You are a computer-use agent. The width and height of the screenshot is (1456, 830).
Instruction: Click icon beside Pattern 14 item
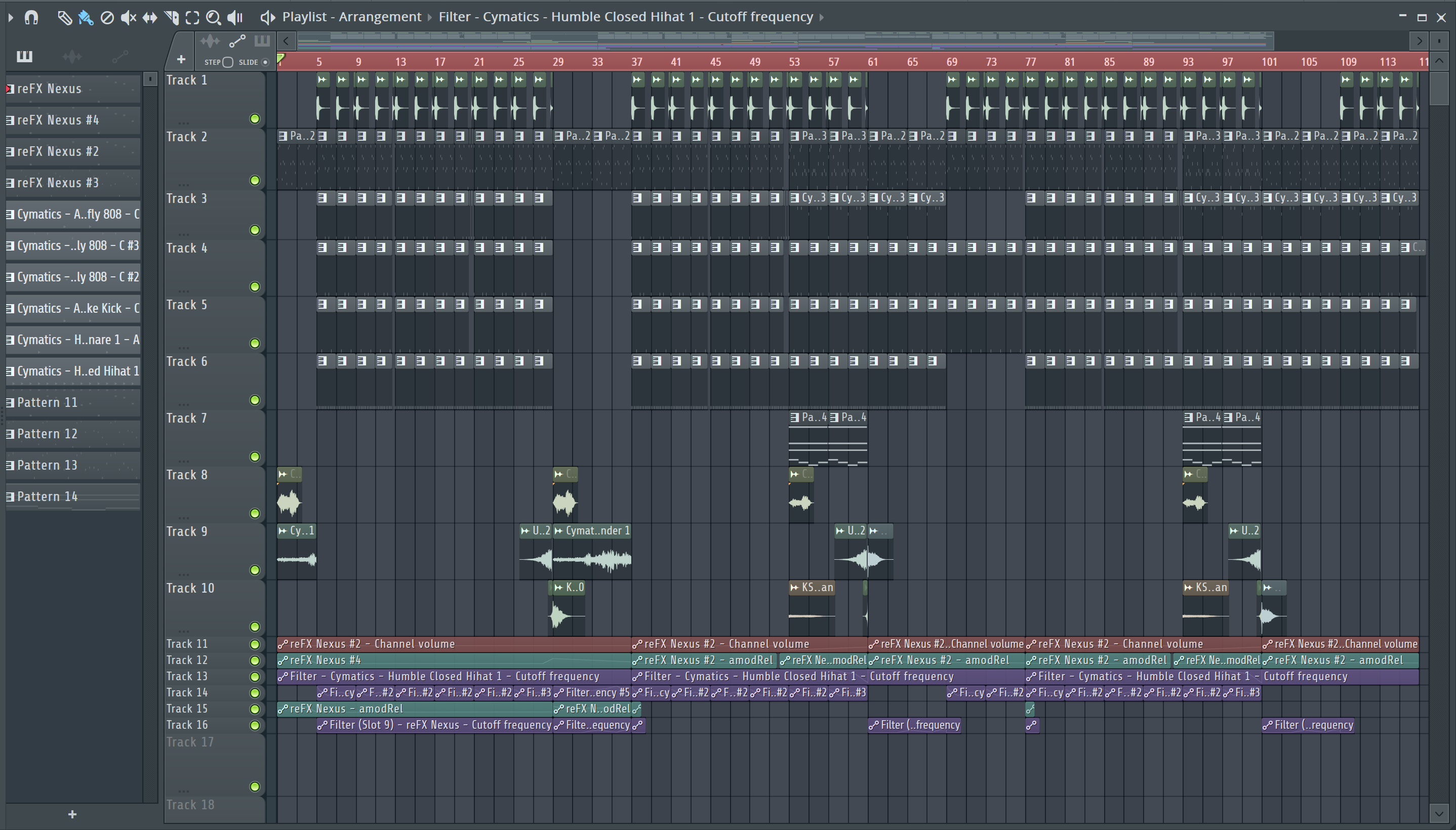10,496
